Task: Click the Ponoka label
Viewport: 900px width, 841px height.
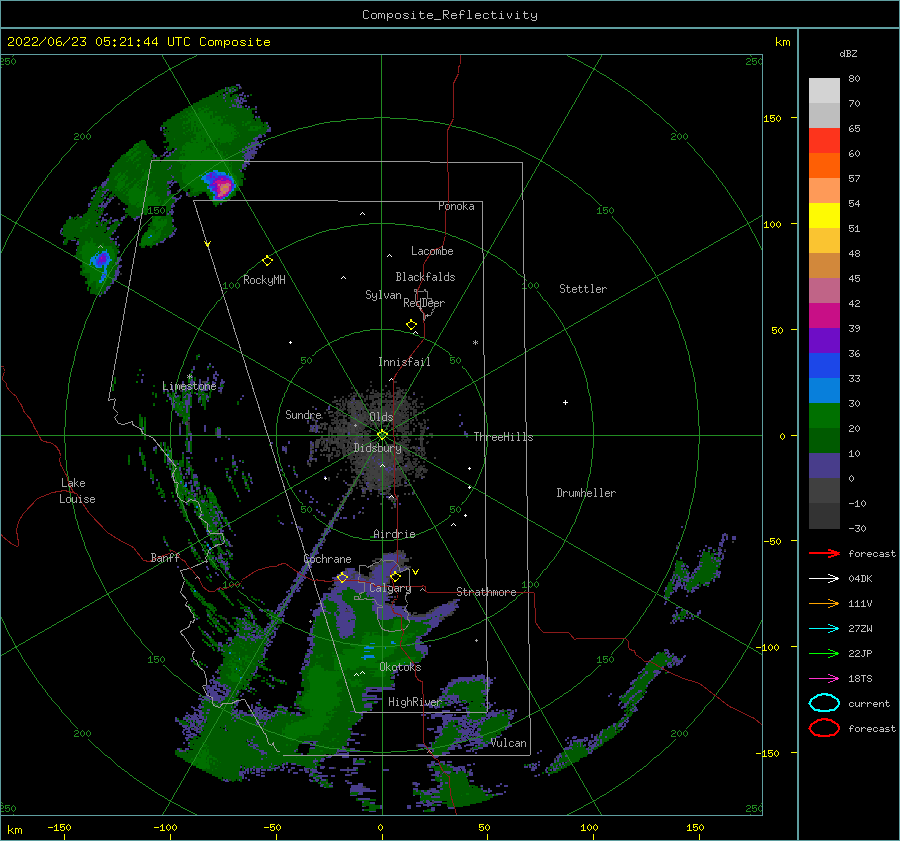Action: click(x=456, y=206)
